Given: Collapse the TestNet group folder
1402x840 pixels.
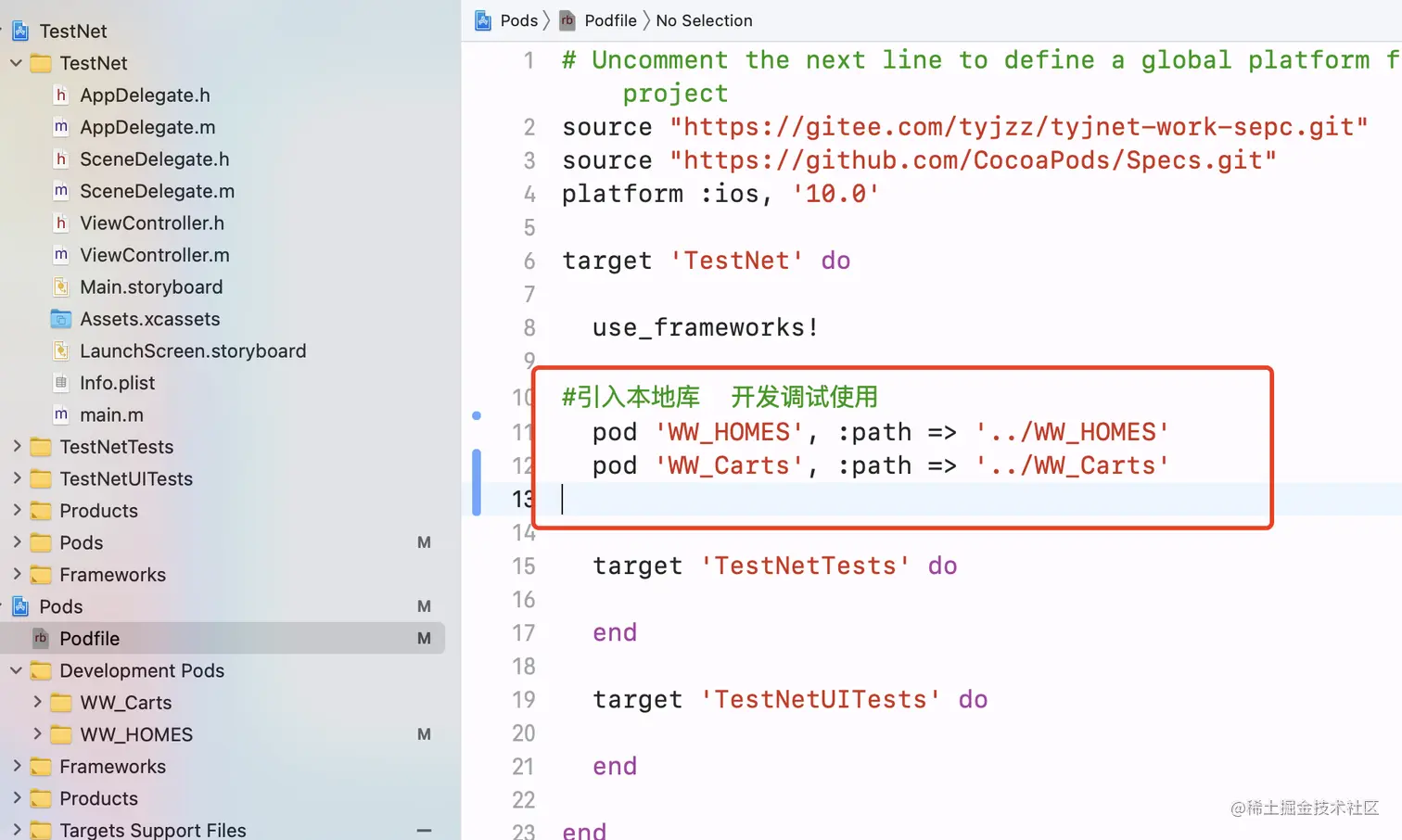Looking at the screenshot, I should point(17,63).
